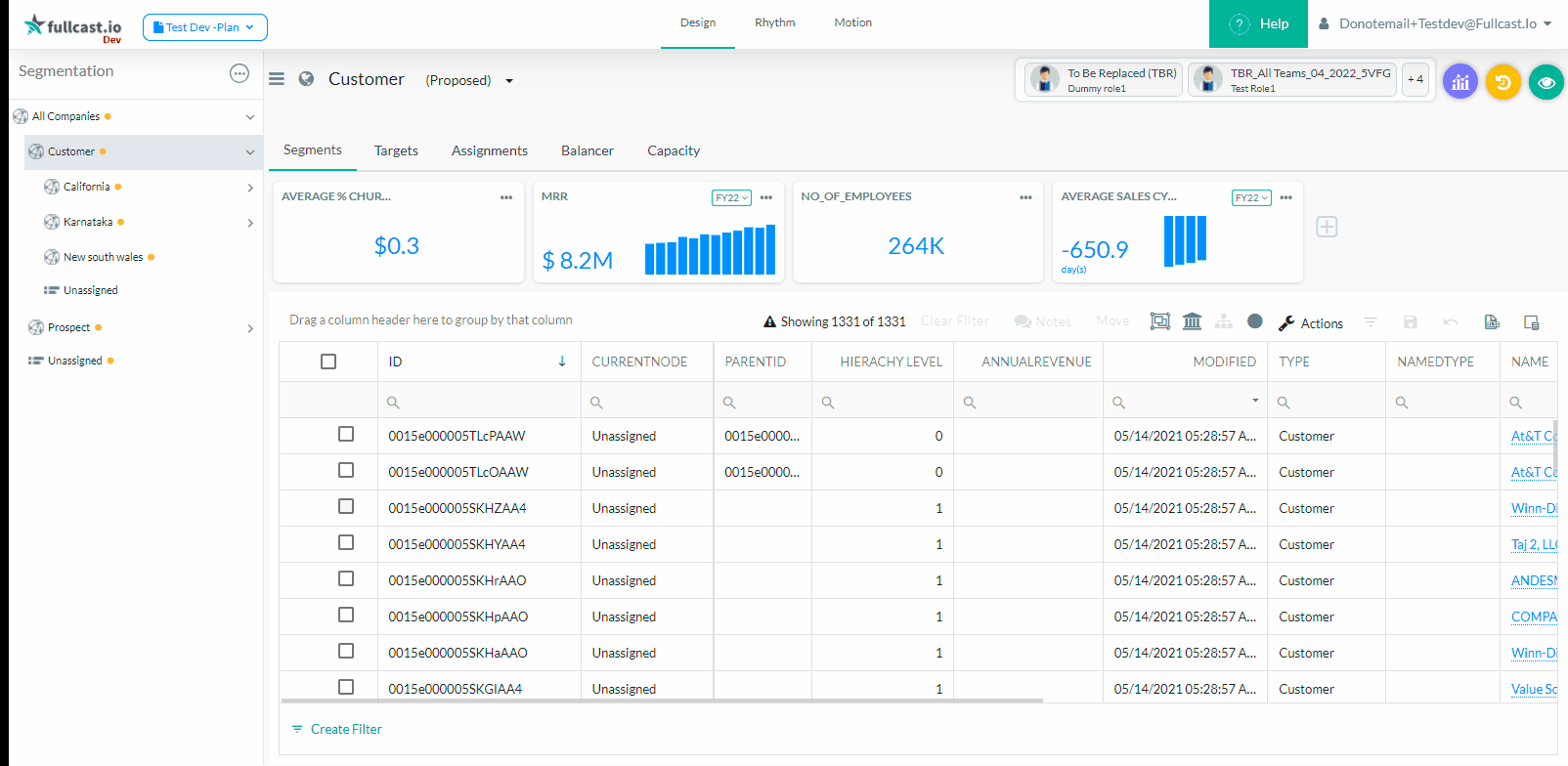Check the row for 0015e000005TLcPAAW
The width and height of the screenshot is (1568, 766).
346,435
